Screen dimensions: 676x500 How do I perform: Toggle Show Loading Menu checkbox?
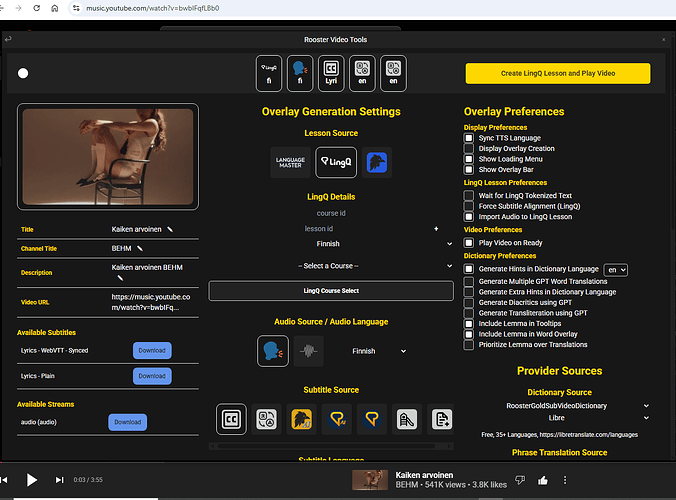(x=469, y=159)
